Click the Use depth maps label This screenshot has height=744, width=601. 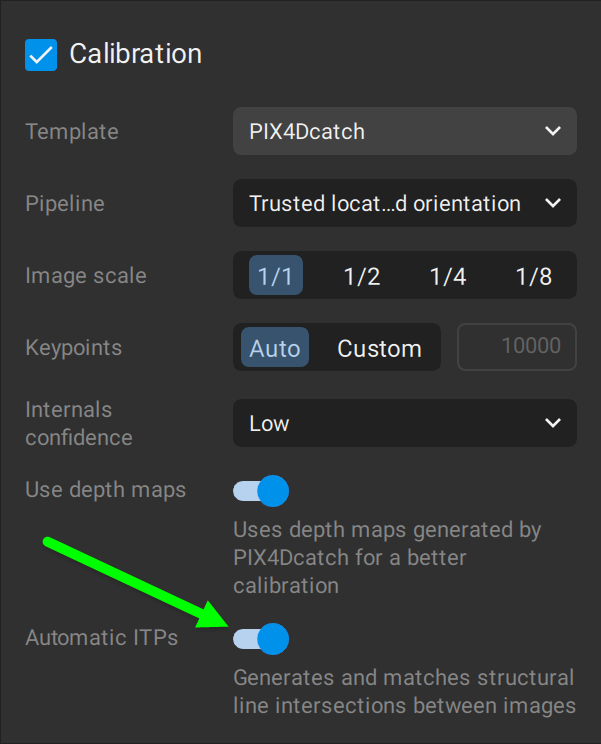(x=105, y=490)
